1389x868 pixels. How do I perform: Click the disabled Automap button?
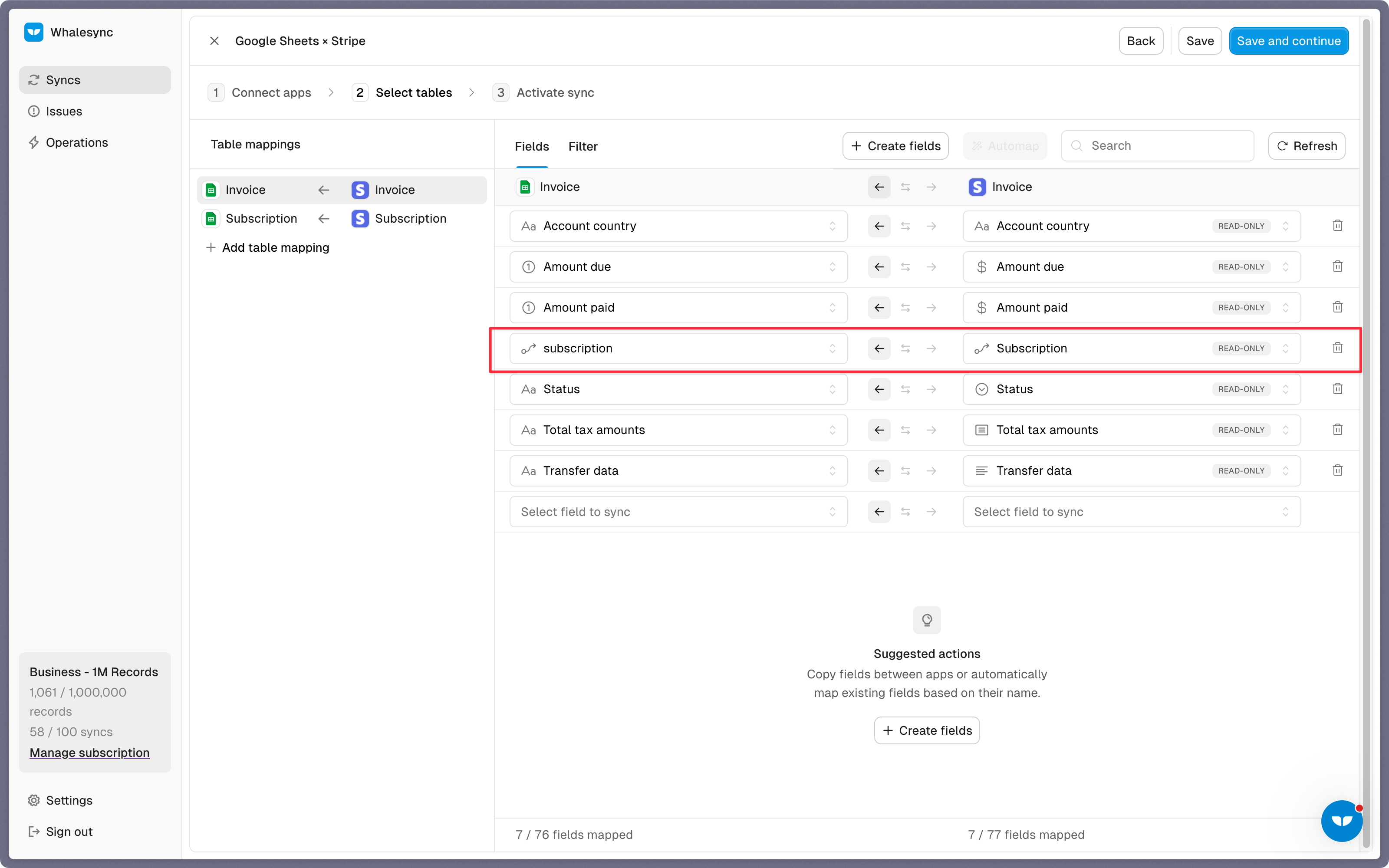[x=1004, y=146]
